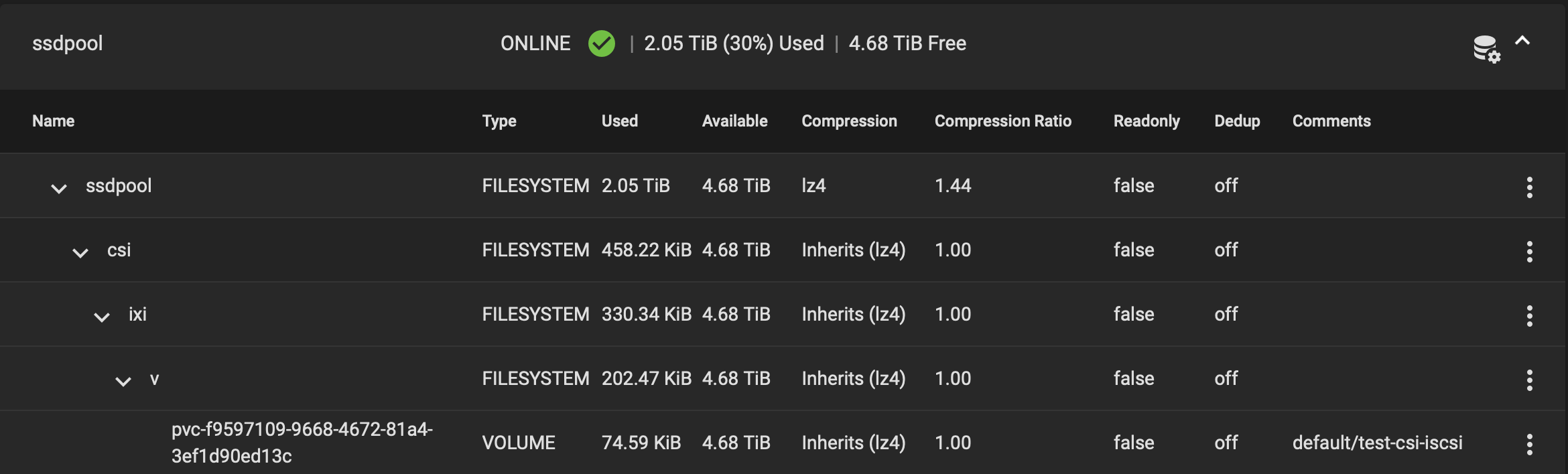Collapse the ssdpool panel with the up chevron

click(x=1522, y=41)
